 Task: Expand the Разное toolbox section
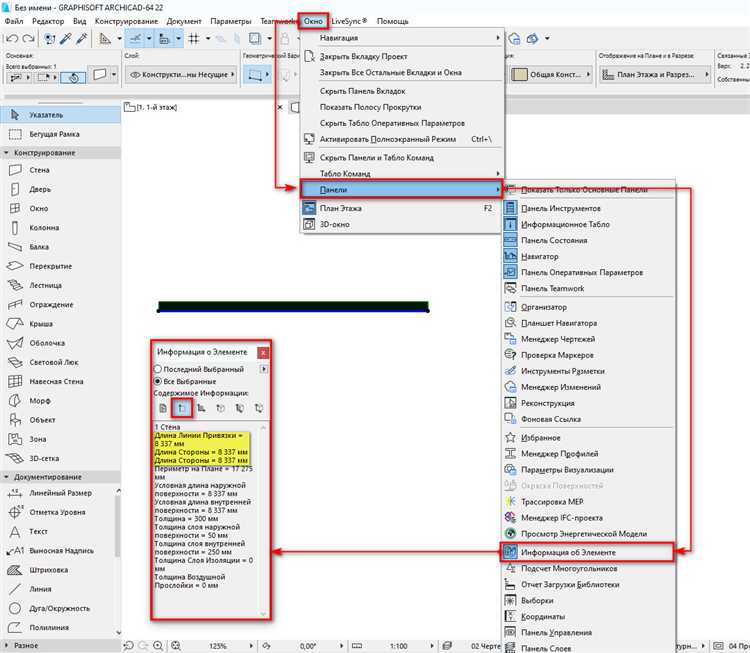point(7,645)
